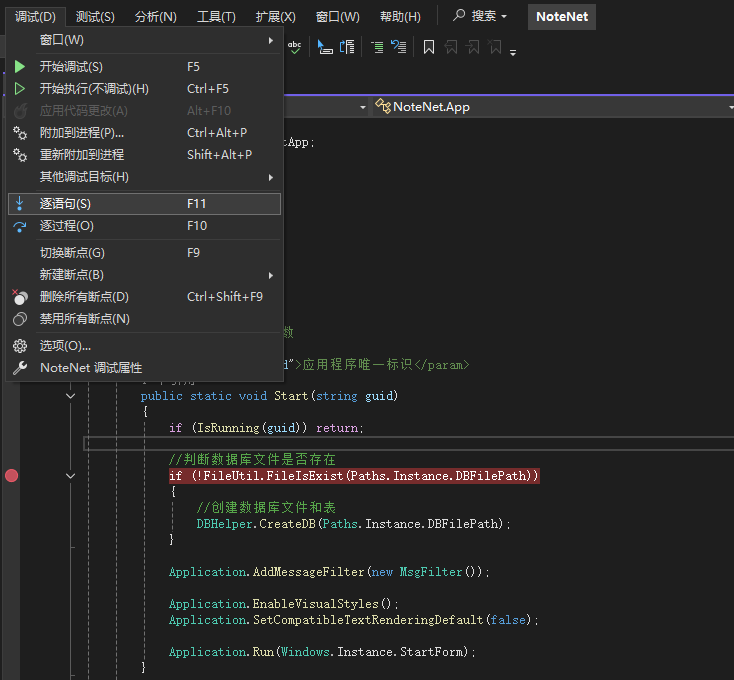
Task: Click the 搜索 search button
Action: (x=480, y=17)
